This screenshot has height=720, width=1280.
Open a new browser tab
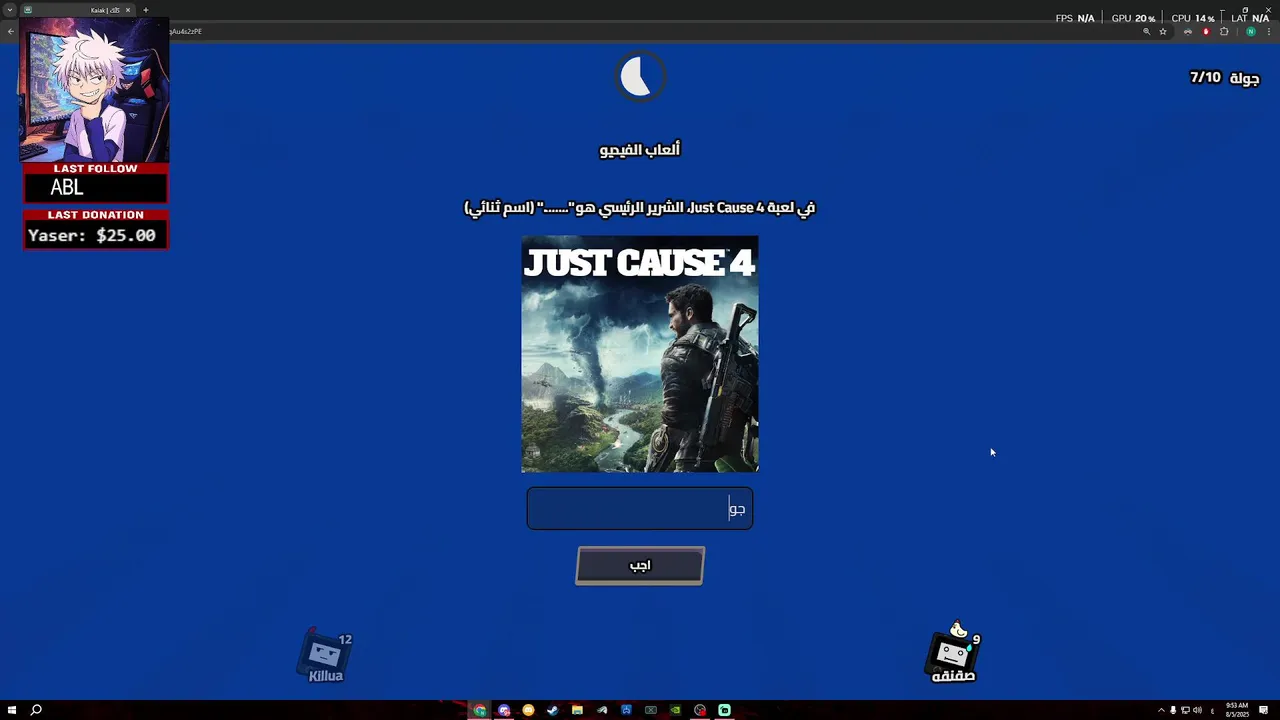[145, 10]
